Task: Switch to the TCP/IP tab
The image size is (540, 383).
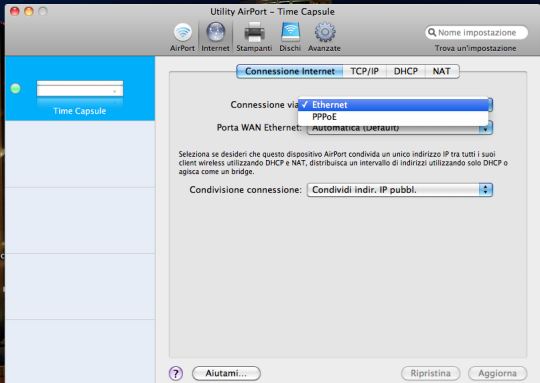Action: (364, 71)
